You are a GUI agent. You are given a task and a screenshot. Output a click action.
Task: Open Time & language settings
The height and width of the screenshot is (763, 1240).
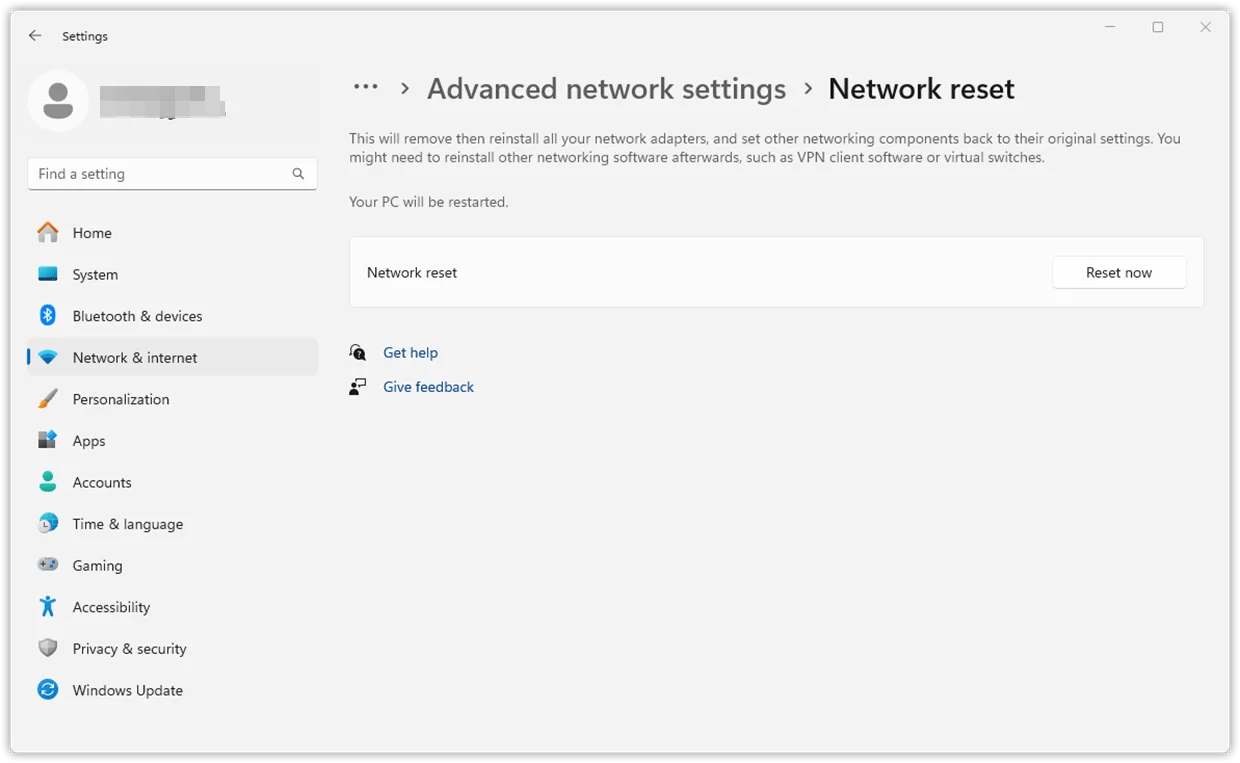coord(172,523)
